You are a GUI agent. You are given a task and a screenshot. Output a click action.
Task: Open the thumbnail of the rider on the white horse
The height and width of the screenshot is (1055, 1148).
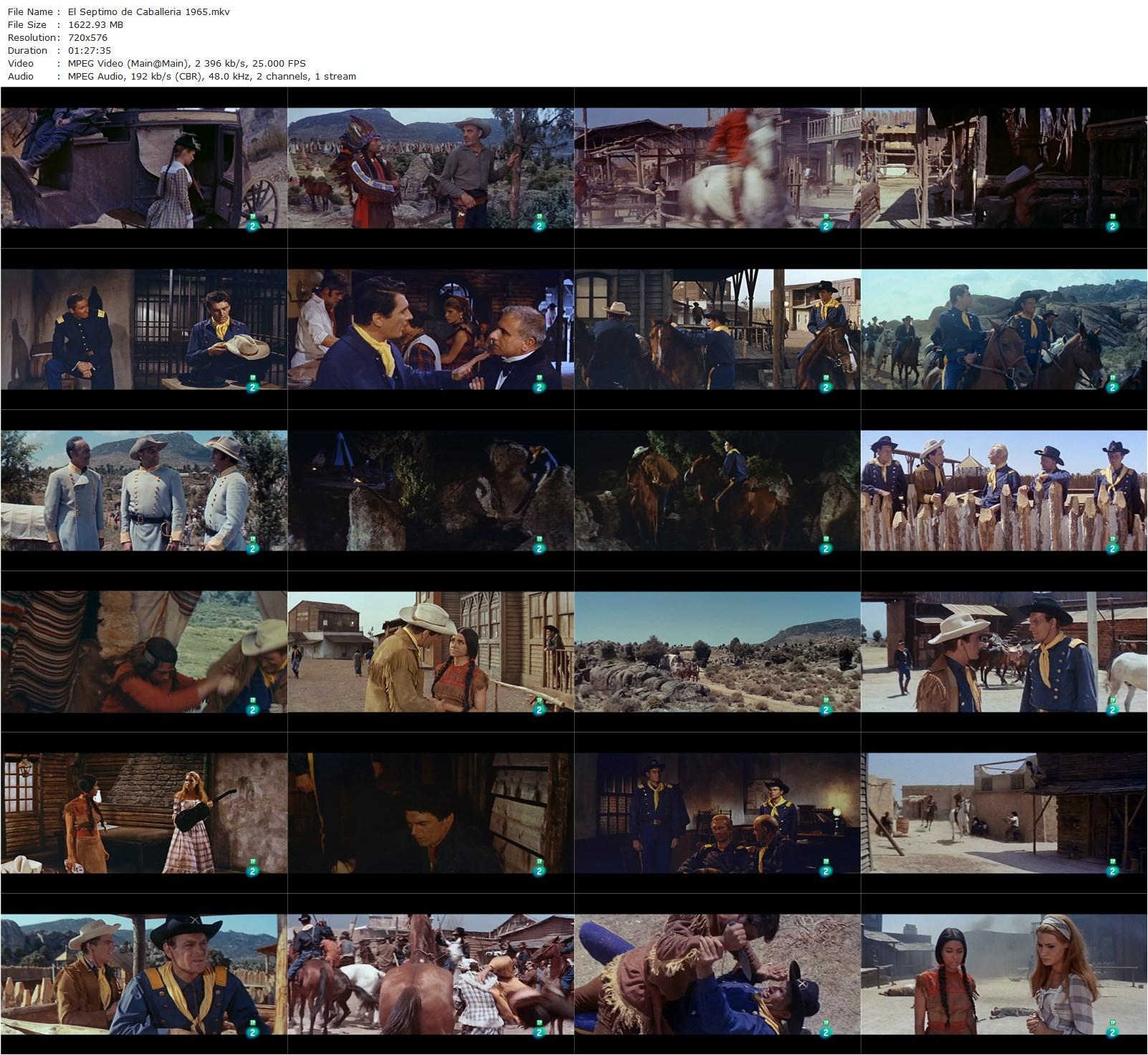pyautogui.click(x=717, y=168)
